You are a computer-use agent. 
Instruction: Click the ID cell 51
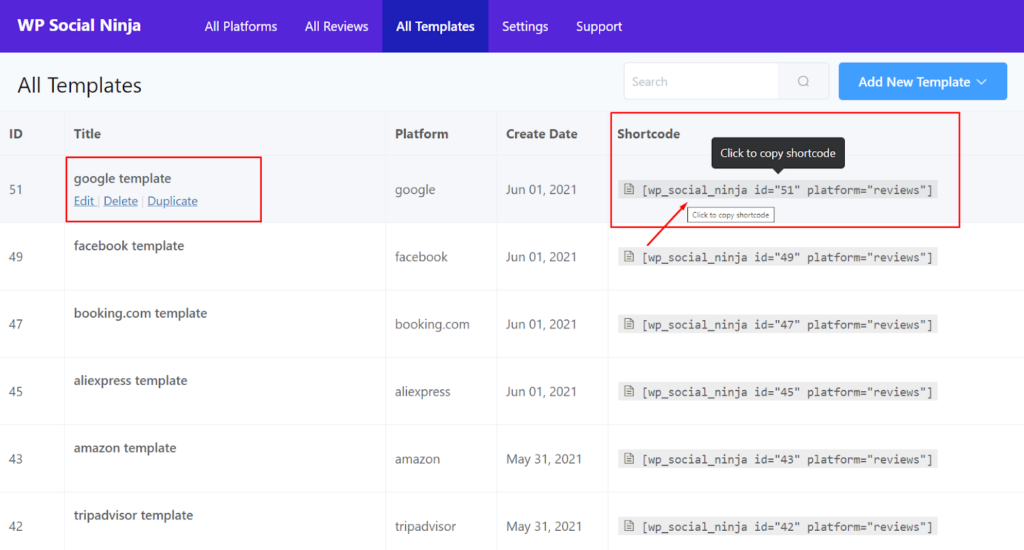(16, 189)
